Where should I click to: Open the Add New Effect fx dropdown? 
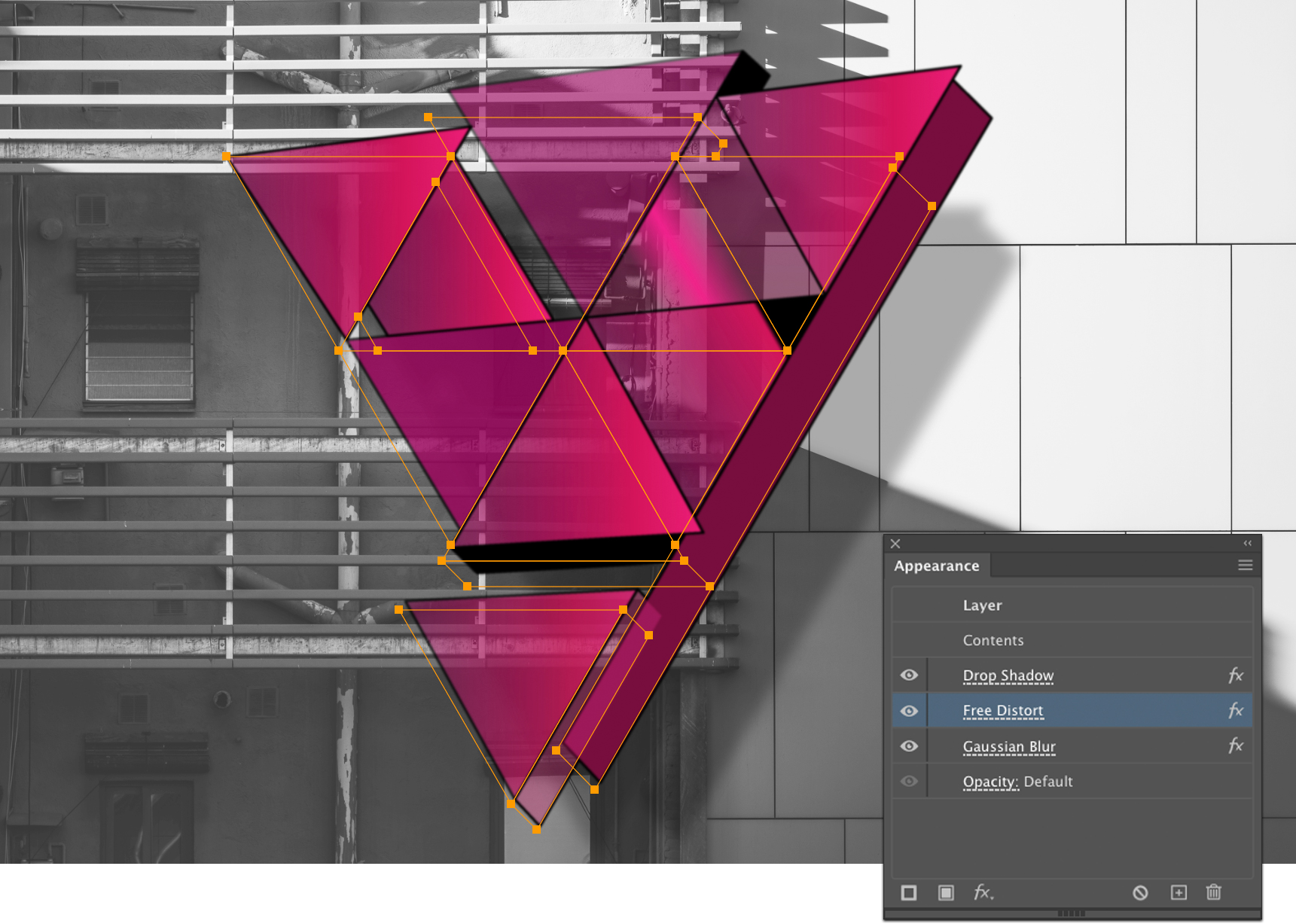pyautogui.click(x=983, y=892)
